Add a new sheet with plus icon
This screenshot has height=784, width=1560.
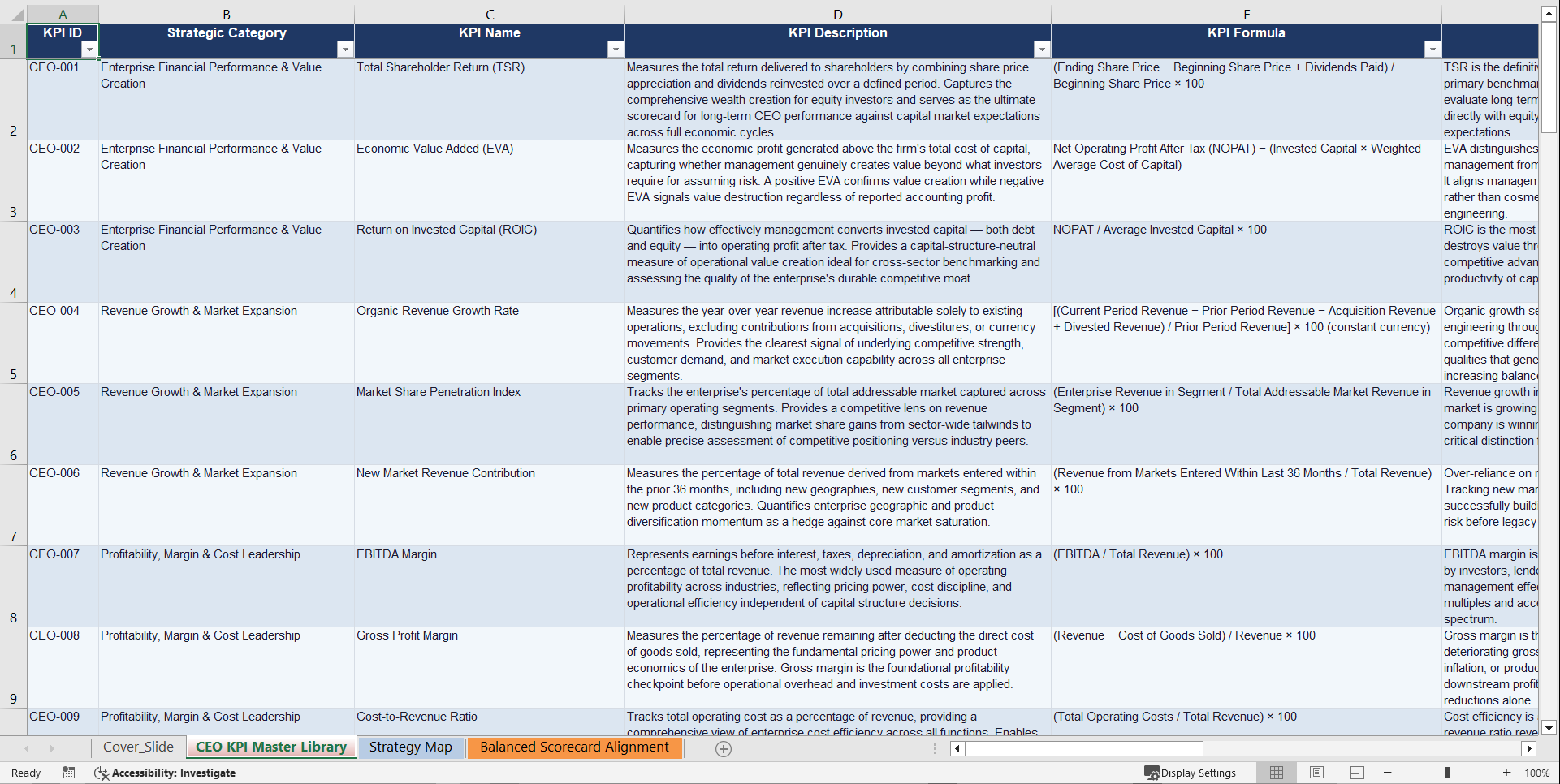coord(724,749)
